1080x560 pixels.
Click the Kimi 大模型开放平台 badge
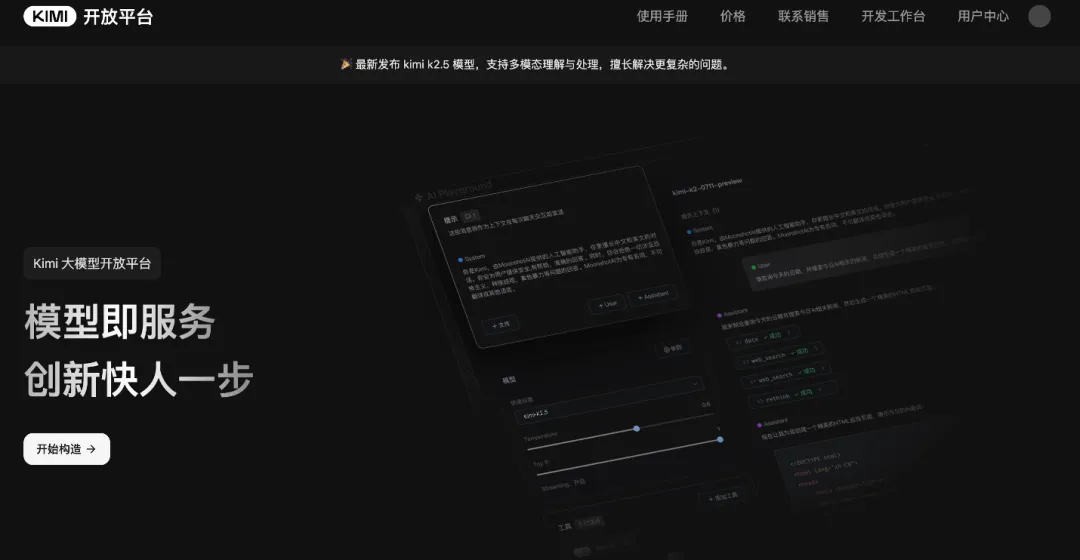click(x=92, y=263)
